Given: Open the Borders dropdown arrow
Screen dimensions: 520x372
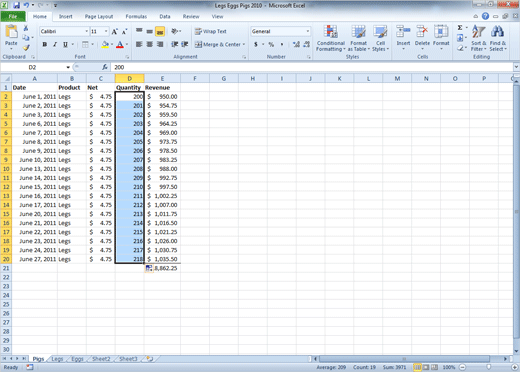Looking at the screenshot, I should (92, 44).
